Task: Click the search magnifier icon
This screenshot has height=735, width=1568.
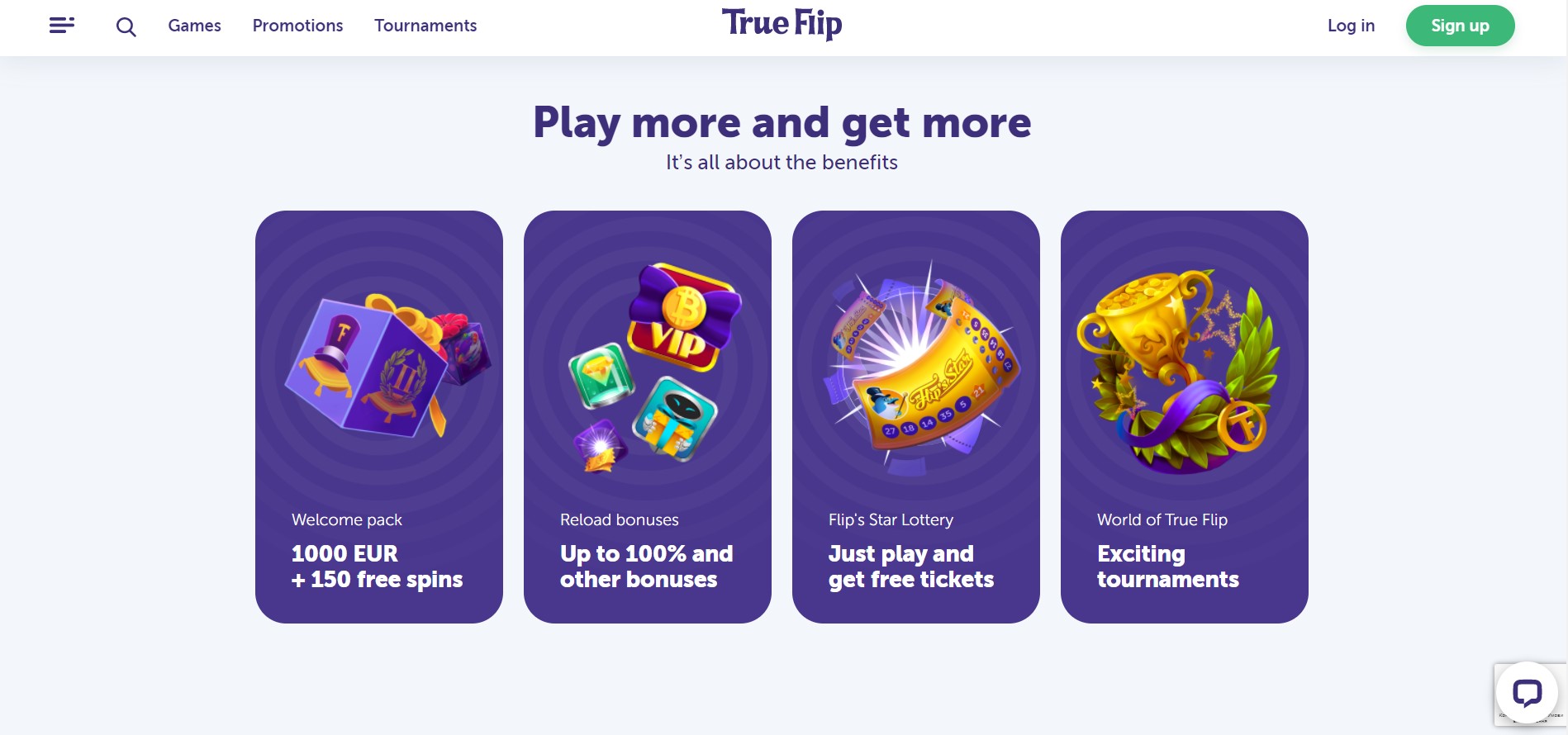Action: [126, 27]
